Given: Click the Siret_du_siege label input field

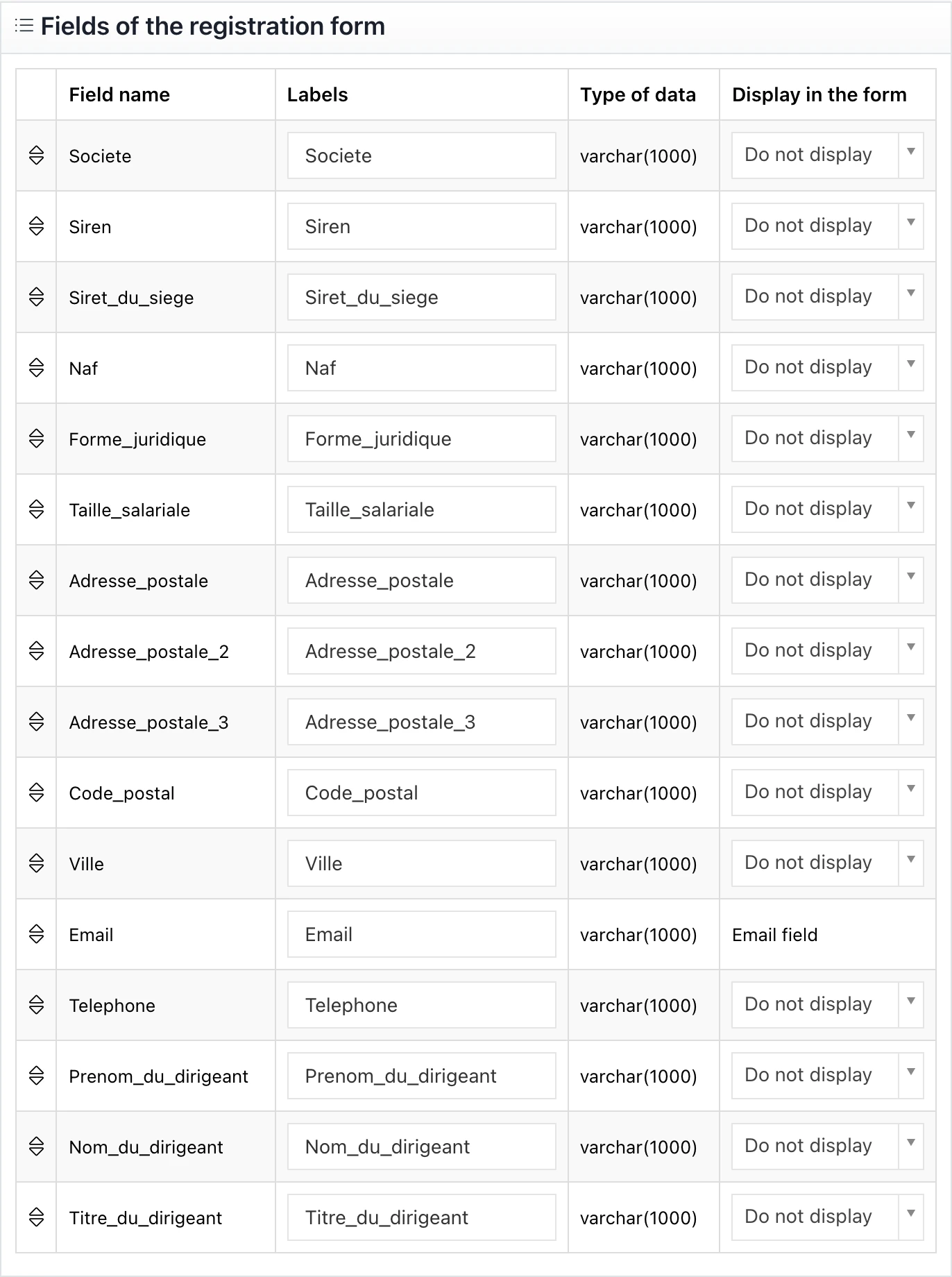Looking at the screenshot, I should click(x=421, y=297).
